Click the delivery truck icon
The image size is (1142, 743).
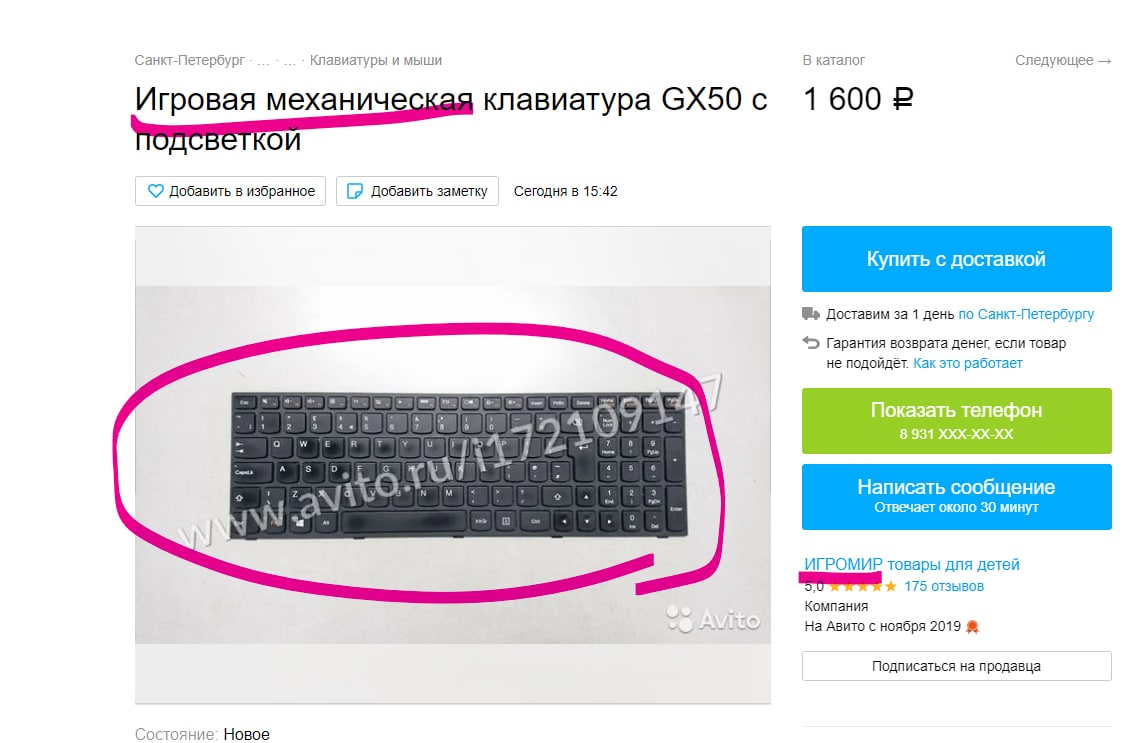tap(811, 314)
